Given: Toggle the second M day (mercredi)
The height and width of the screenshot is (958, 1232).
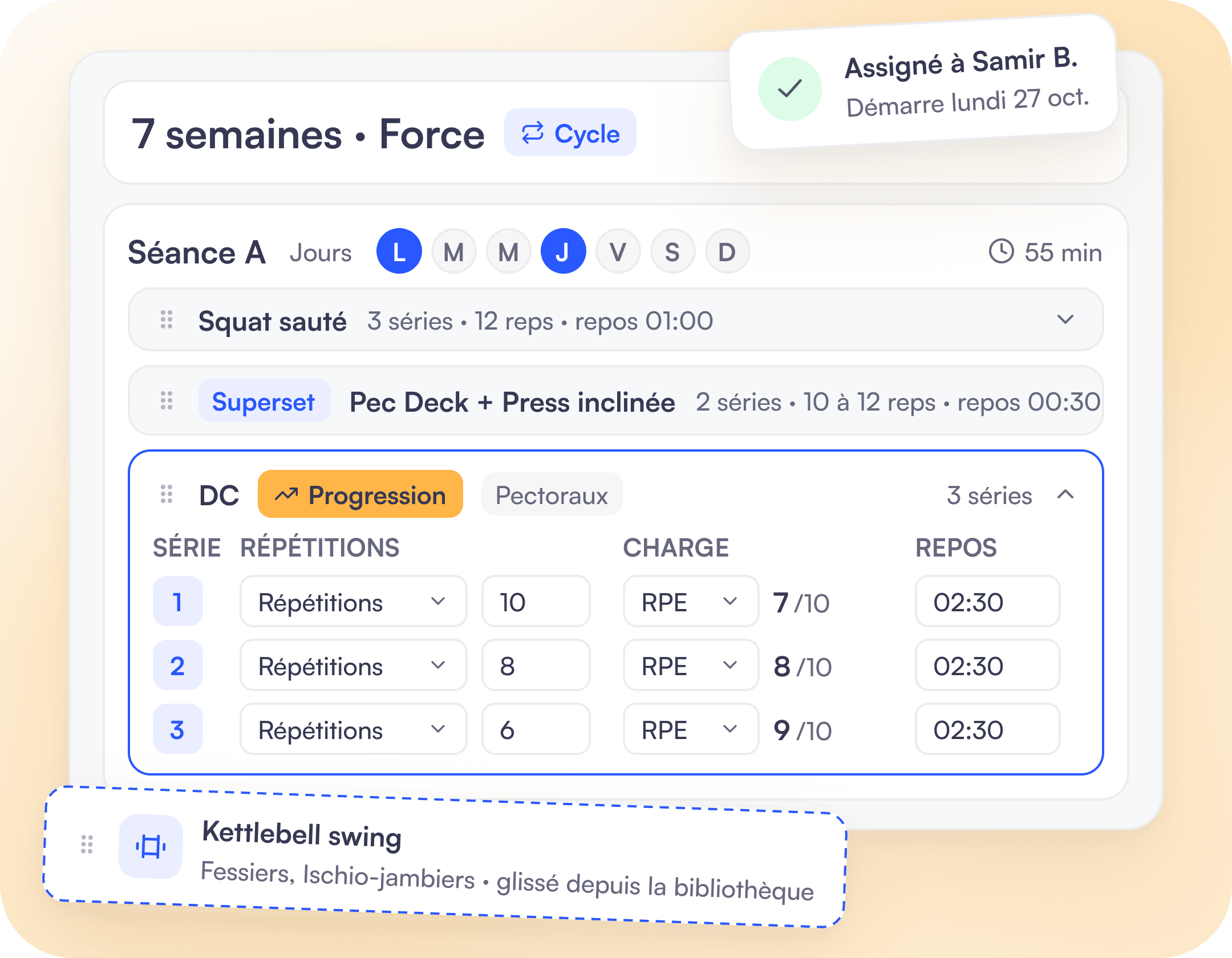Looking at the screenshot, I should coord(509,251).
